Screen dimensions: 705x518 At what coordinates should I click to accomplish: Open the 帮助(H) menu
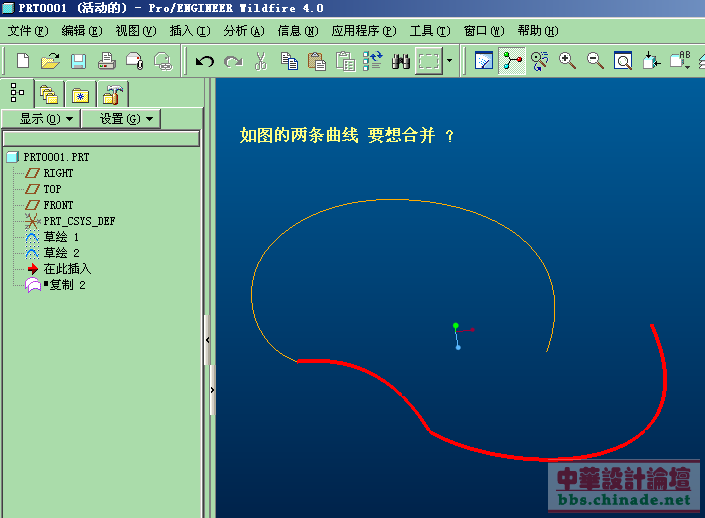click(538, 31)
